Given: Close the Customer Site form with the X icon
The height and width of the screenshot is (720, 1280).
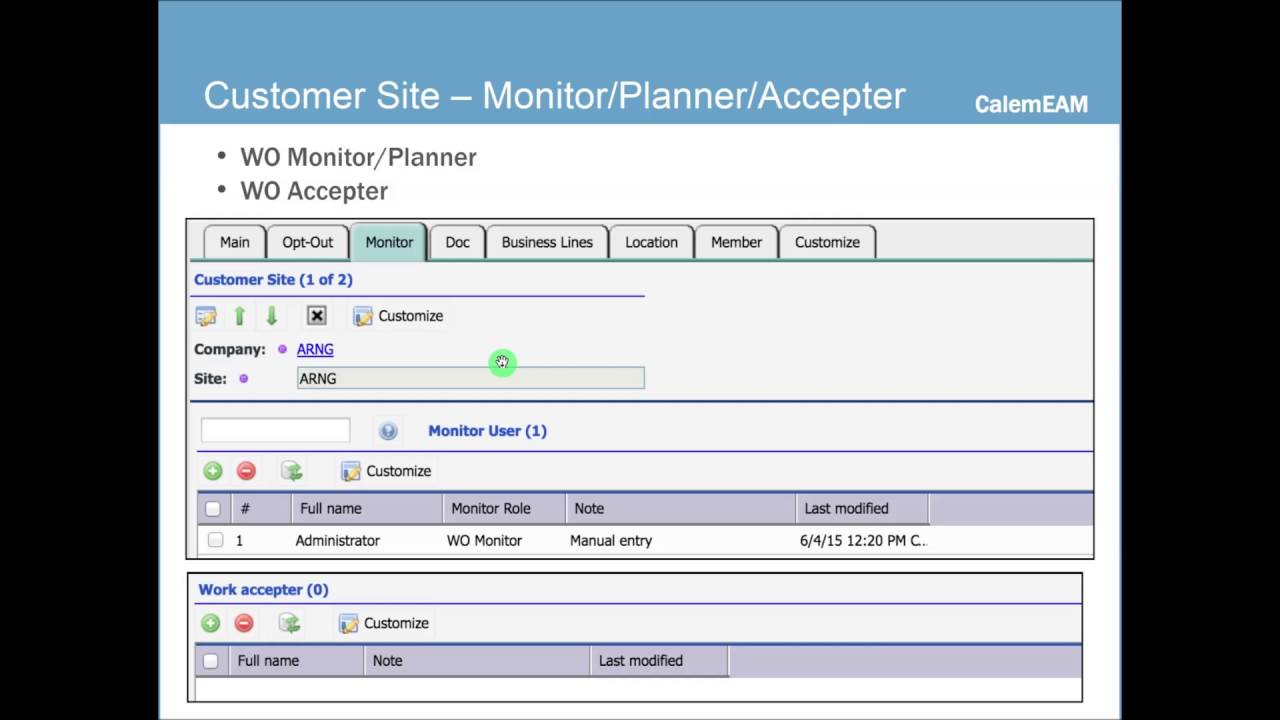Looking at the screenshot, I should click(x=317, y=316).
